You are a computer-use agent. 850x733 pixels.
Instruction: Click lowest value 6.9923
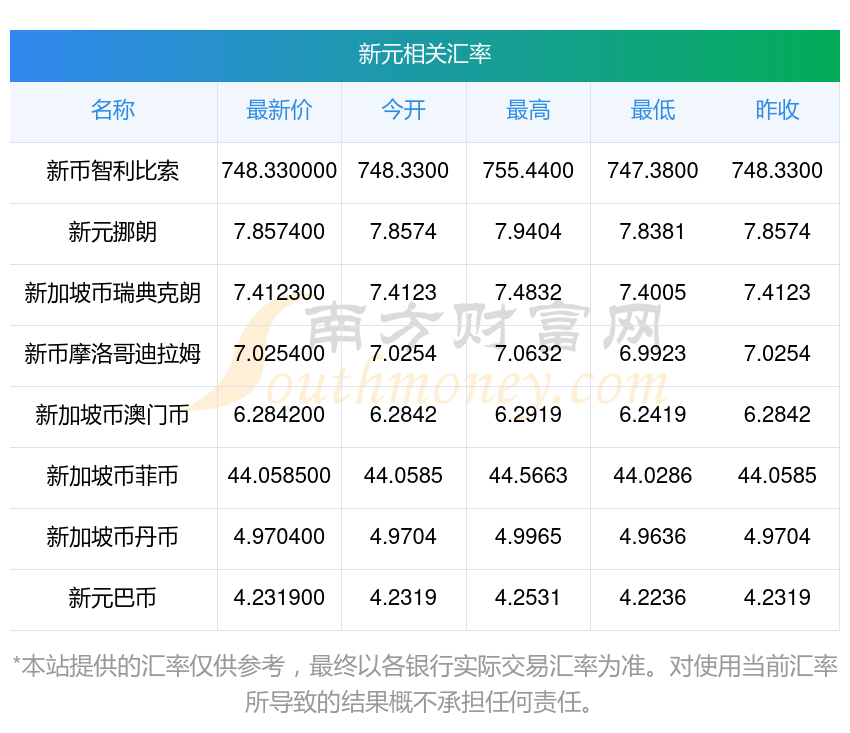pos(653,354)
